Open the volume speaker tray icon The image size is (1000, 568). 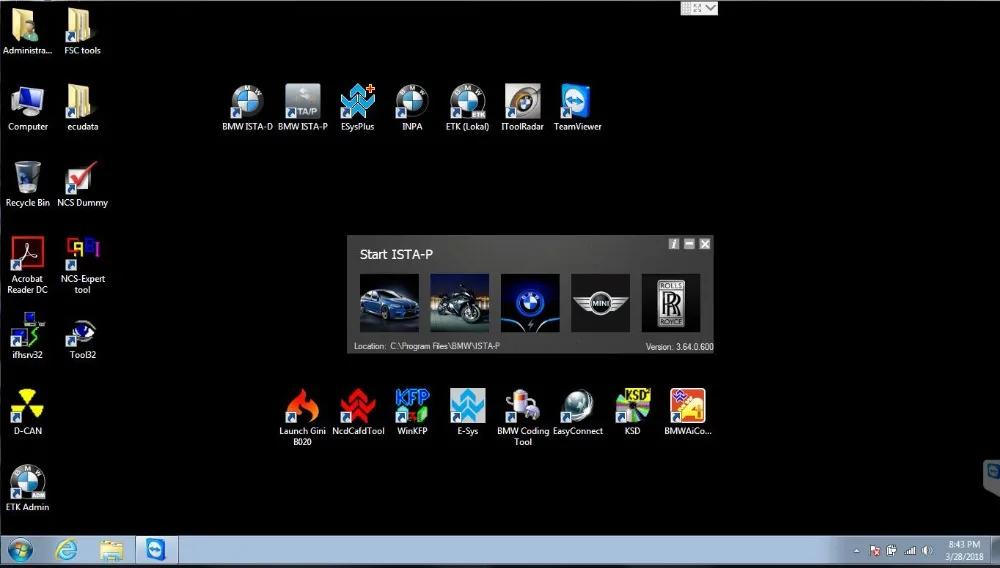pyautogui.click(x=927, y=551)
